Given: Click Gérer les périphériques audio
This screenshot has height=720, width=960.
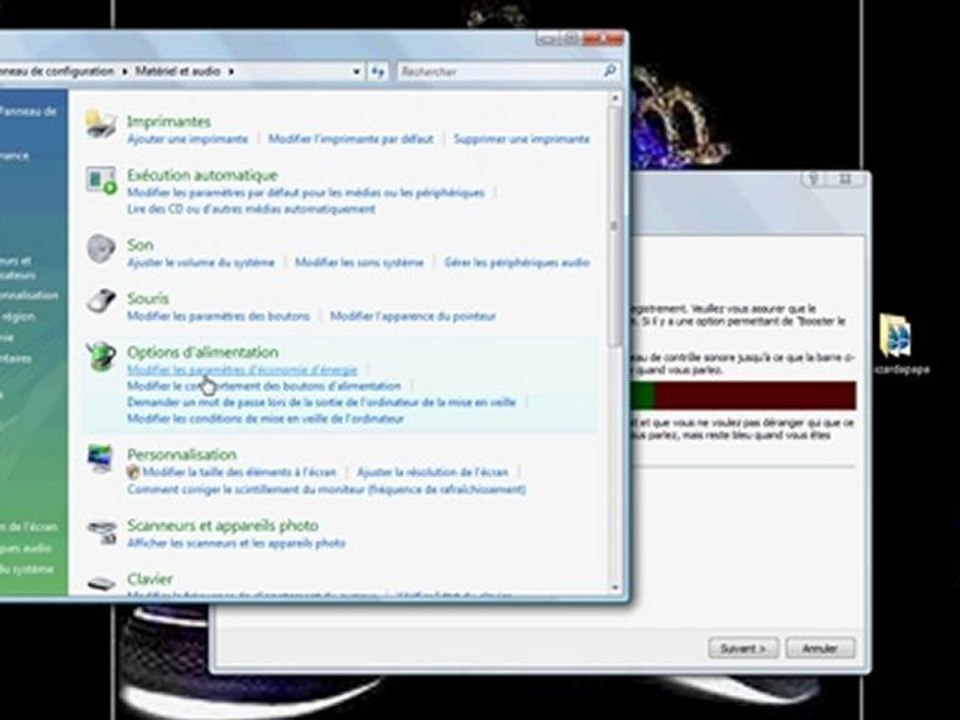Looking at the screenshot, I should pos(517,263).
